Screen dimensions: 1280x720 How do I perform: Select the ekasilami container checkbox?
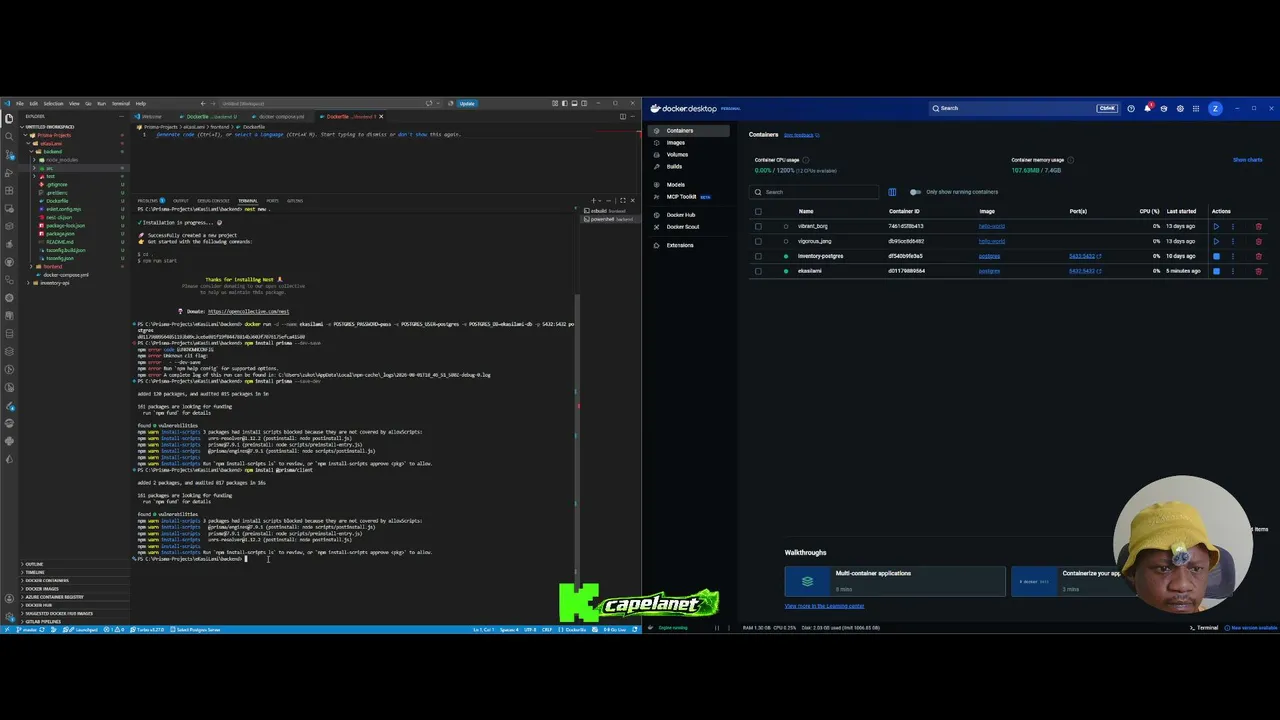tap(758, 271)
